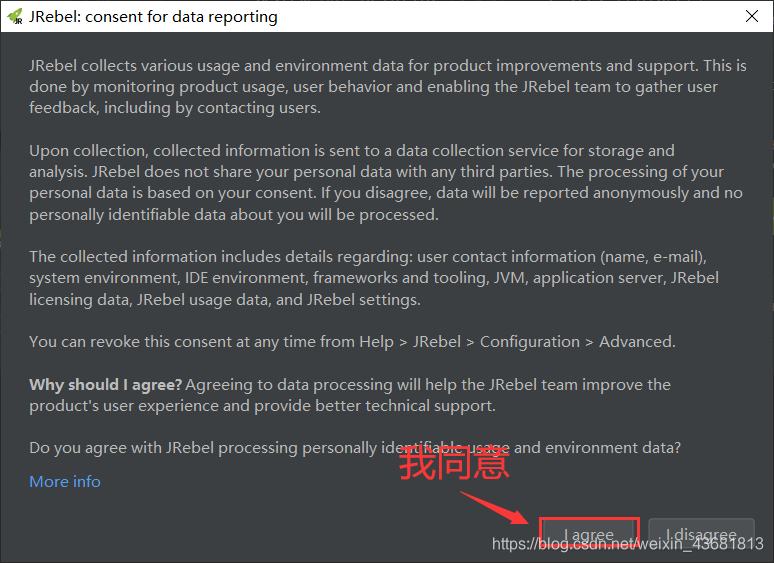
Task: Decline using the I disagree button
Action: tap(701, 534)
